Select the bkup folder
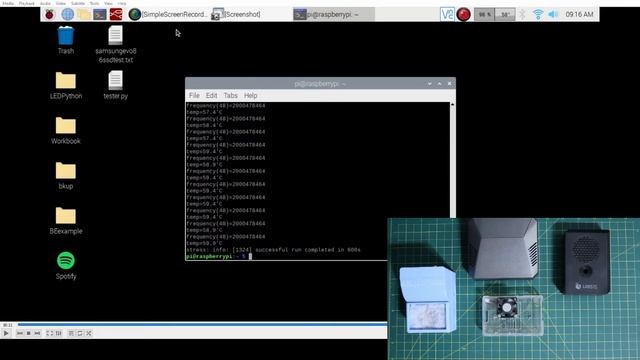Screen dimensions: 640x360 tap(66, 175)
